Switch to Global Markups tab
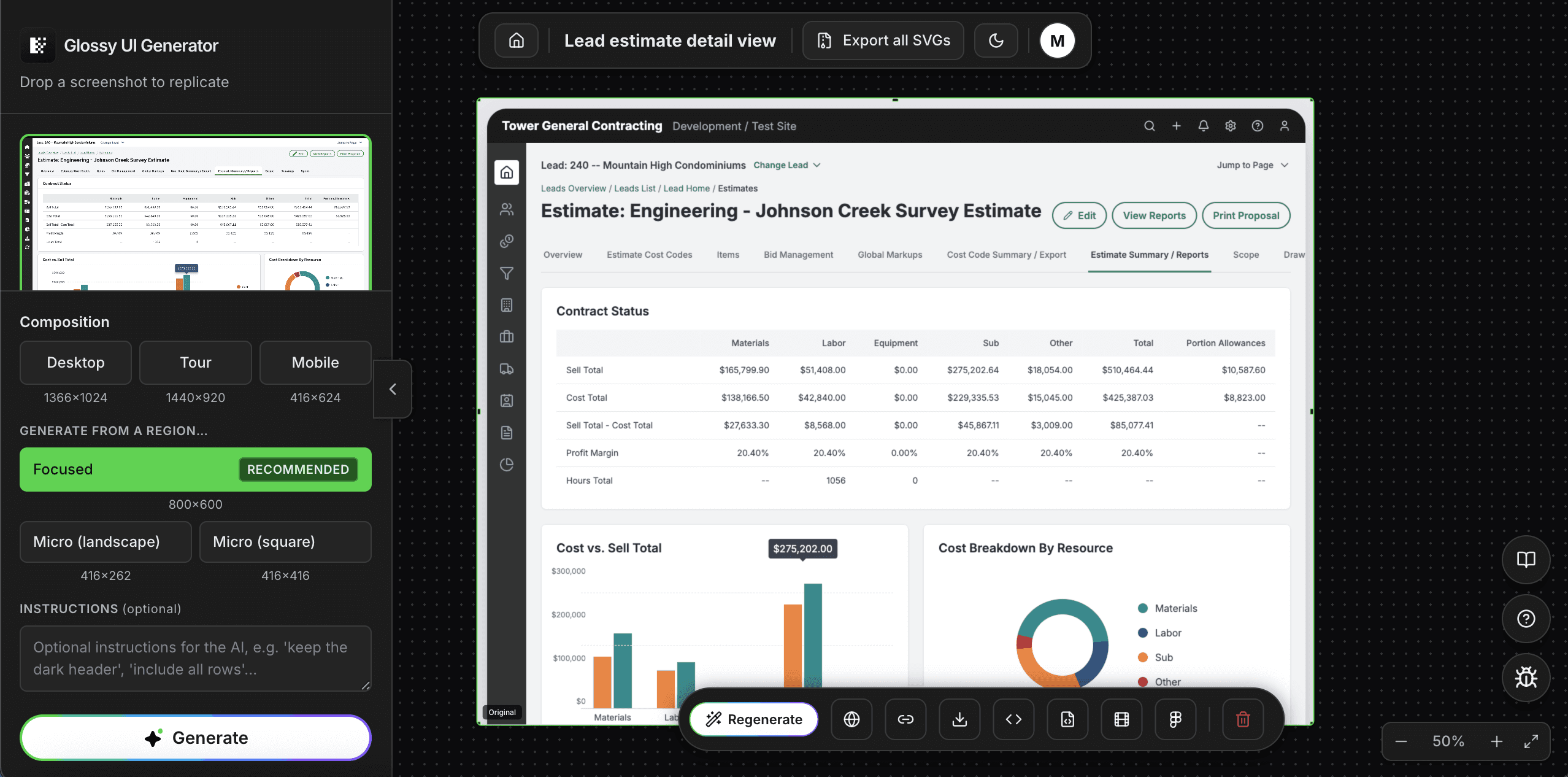 click(890, 255)
